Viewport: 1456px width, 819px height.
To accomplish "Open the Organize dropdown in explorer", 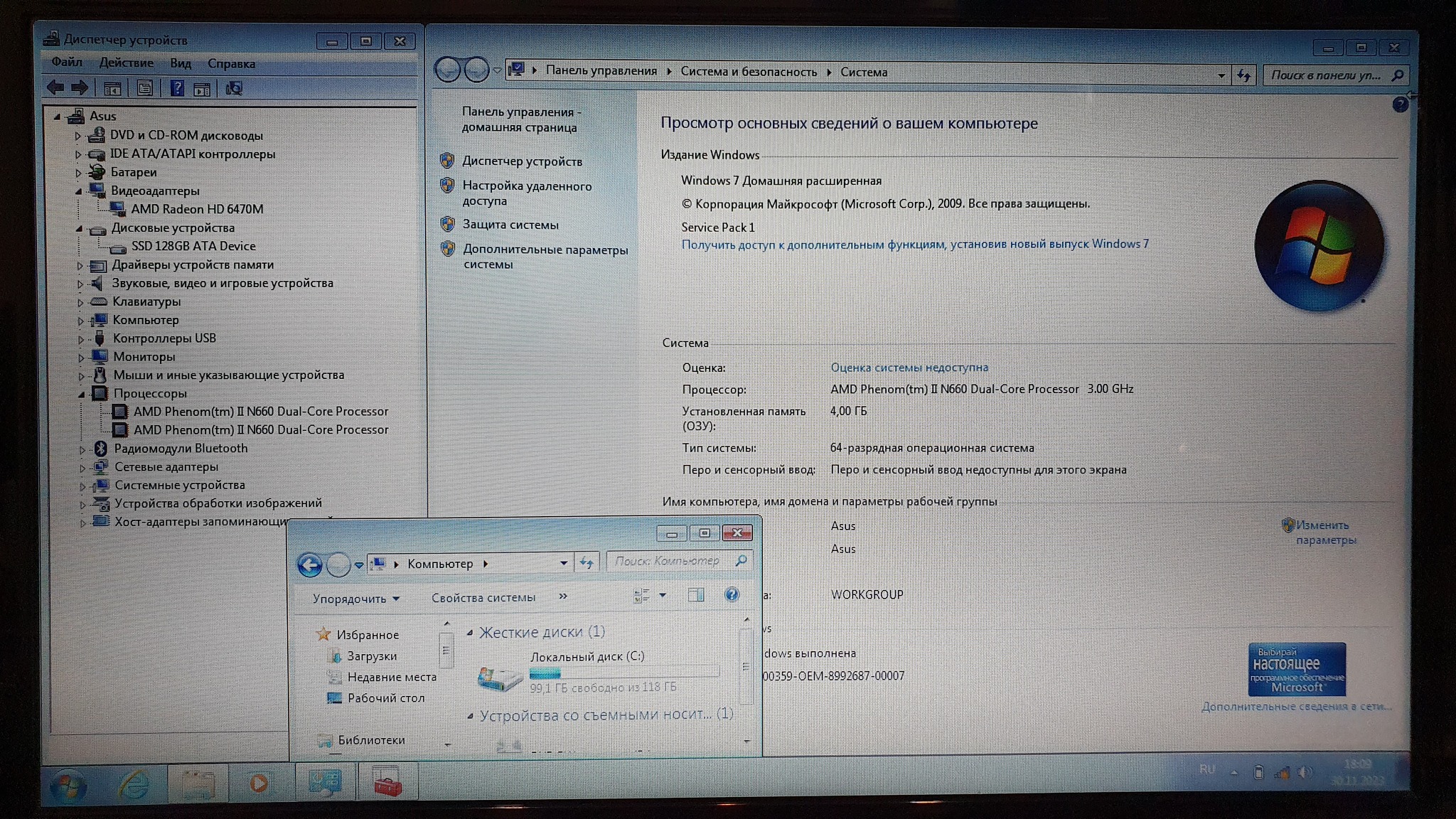I will 355,599.
